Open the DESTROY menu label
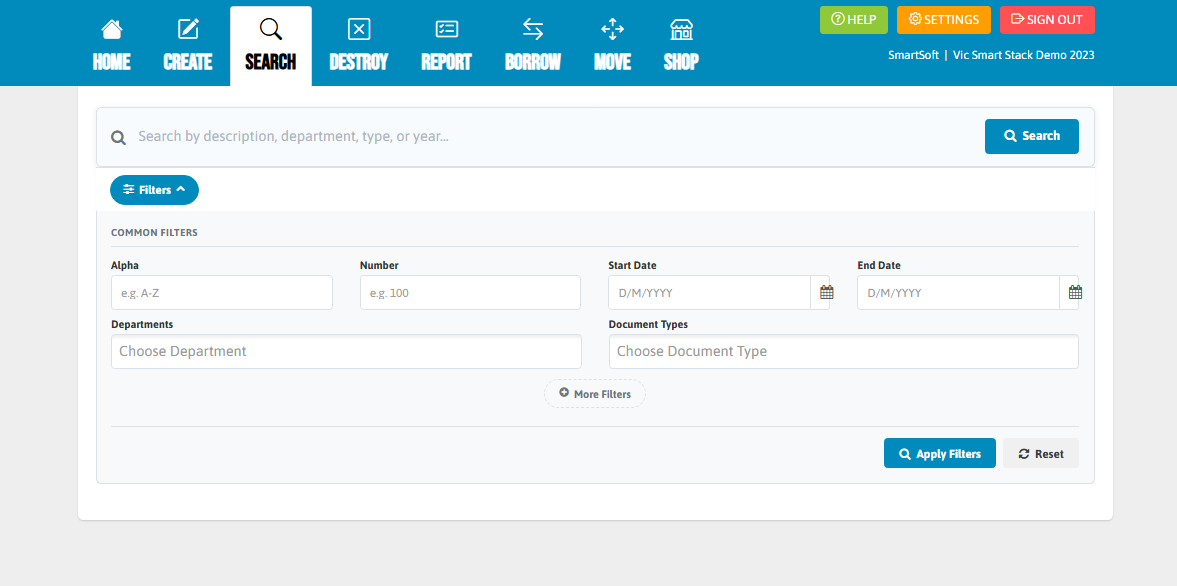Screen dimensions: 1177x586 point(359,62)
